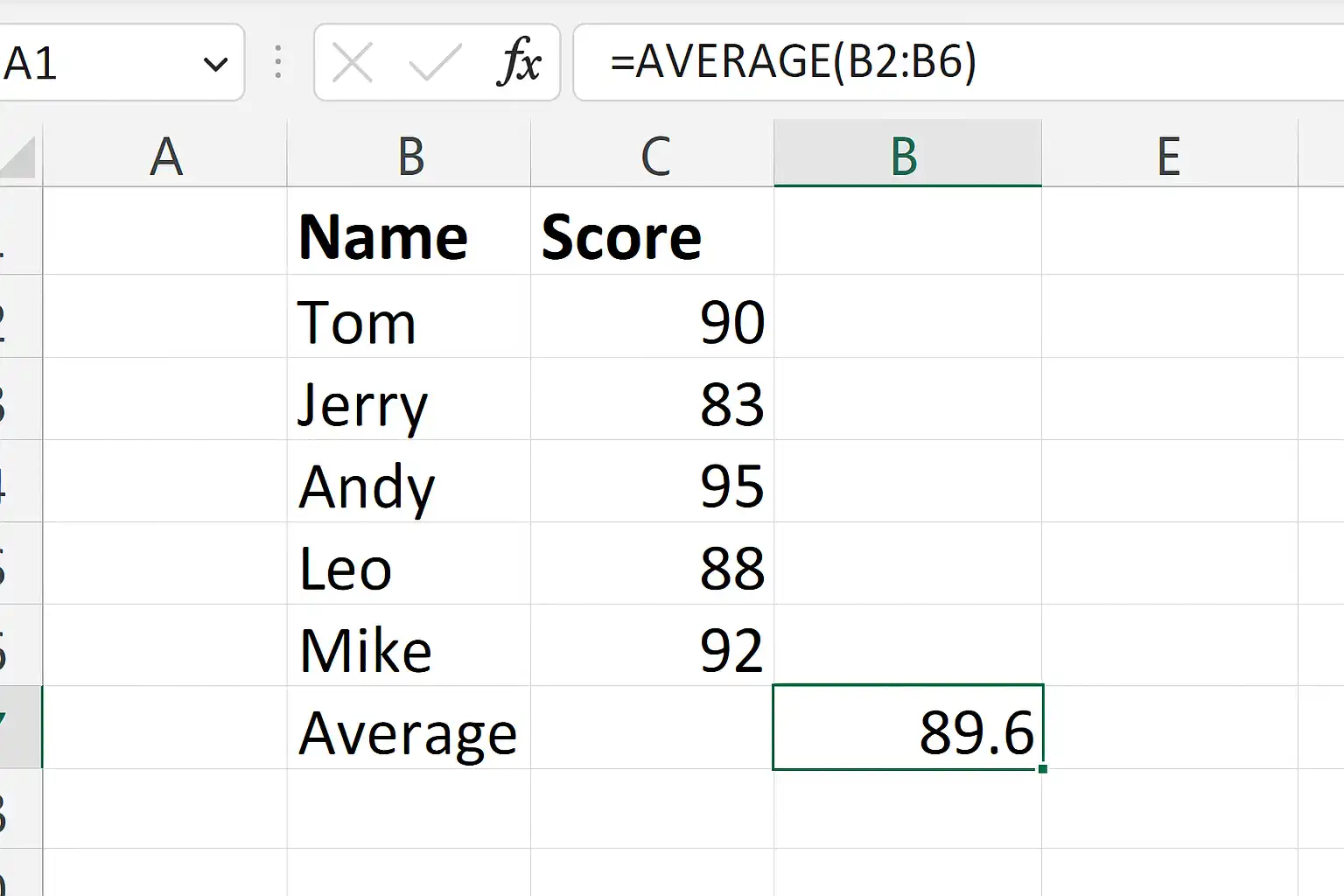Select the cell with score 95
Image resolution: width=1344 pixels, height=896 pixels.
(652, 486)
